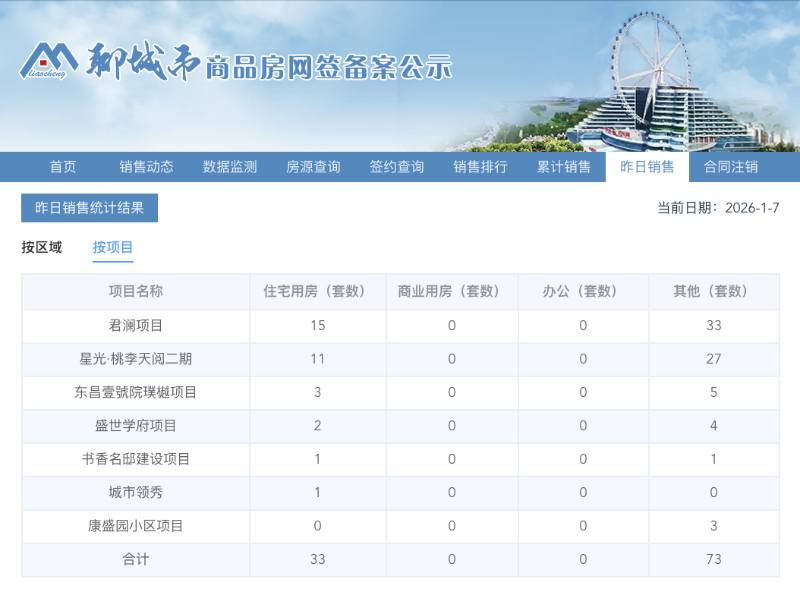Select the active 昨日销售 tab
800x595 pixels.
647,167
